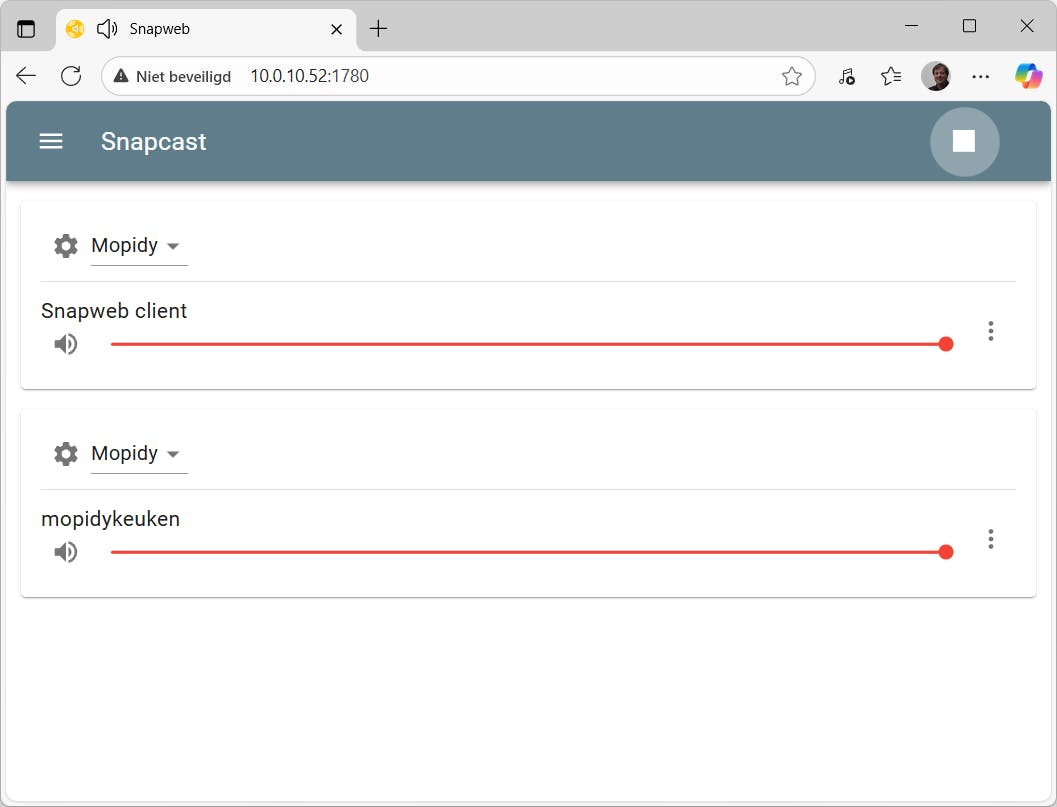This screenshot has width=1057, height=807.
Task: Open the browser profile avatar
Action: coord(936,76)
